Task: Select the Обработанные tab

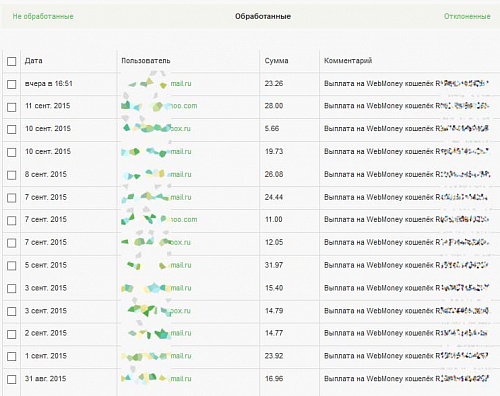Action: click(263, 16)
